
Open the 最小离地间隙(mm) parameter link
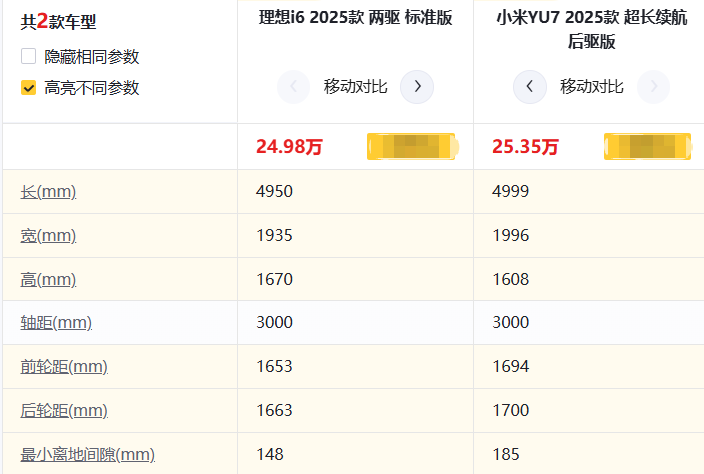tap(88, 455)
